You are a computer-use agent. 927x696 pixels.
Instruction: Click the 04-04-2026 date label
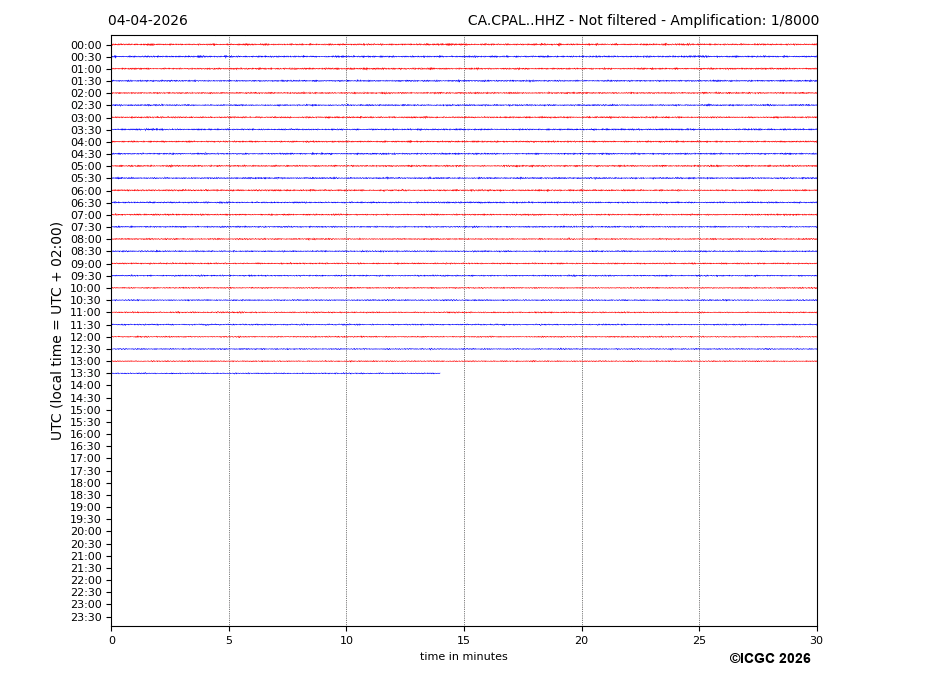(x=147, y=21)
